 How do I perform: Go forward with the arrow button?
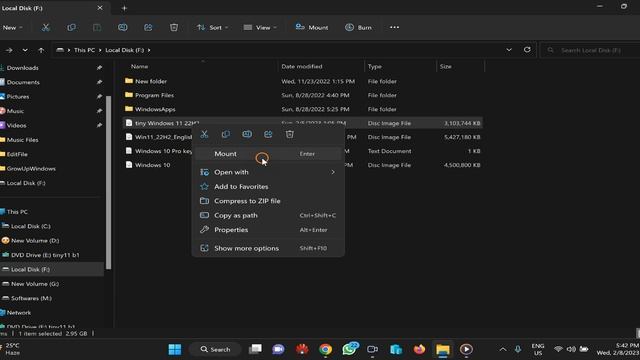point(9,50)
